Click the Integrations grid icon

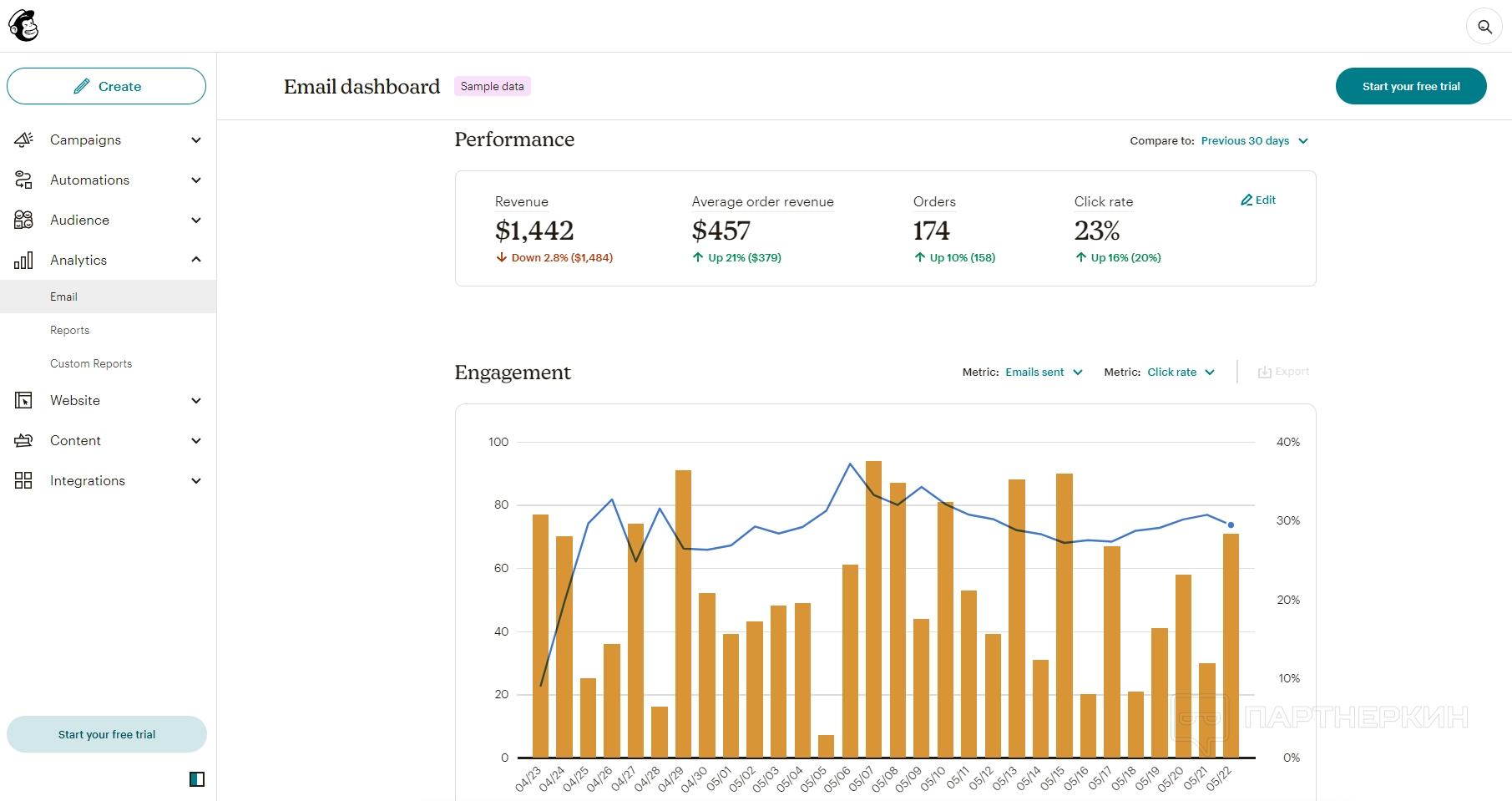click(x=23, y=480)
